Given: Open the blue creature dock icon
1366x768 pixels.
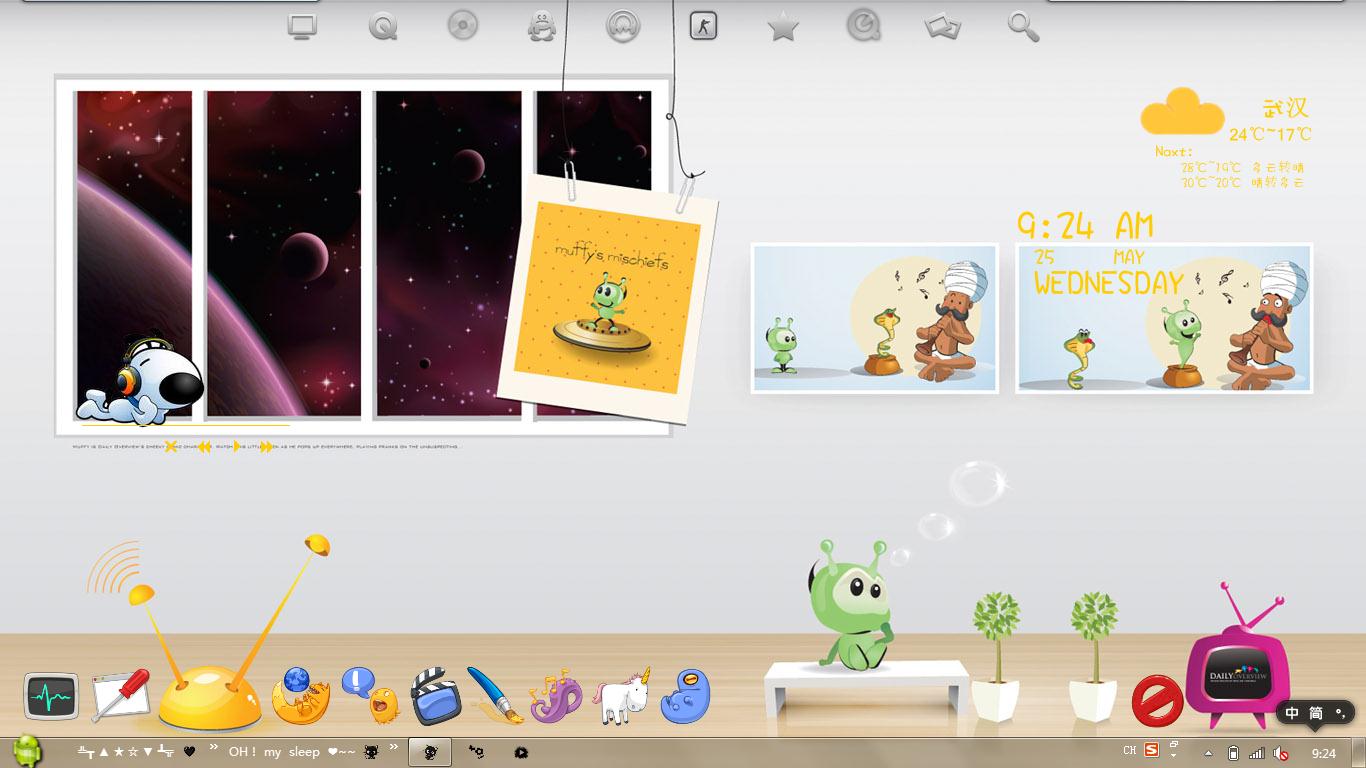Looking at the screenshot, I should 685,696.
